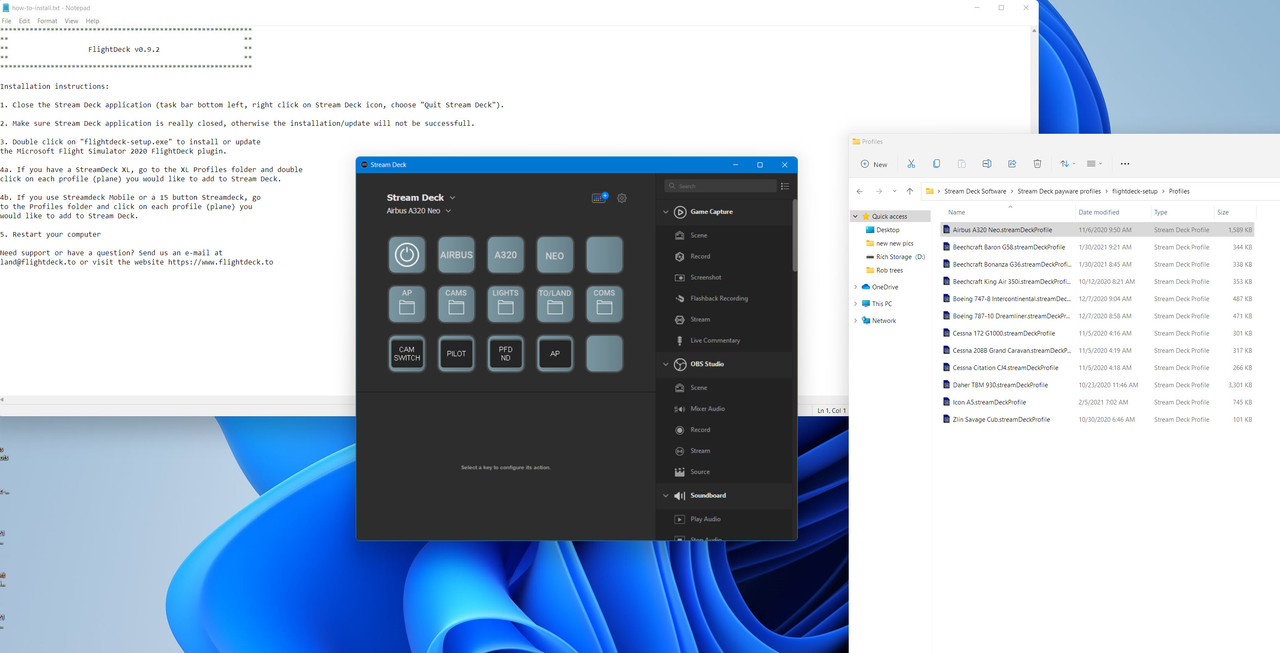The image size is (1280, 653).
Task: Collapse the OBS Studio category
Action: (x=666, y=364)
